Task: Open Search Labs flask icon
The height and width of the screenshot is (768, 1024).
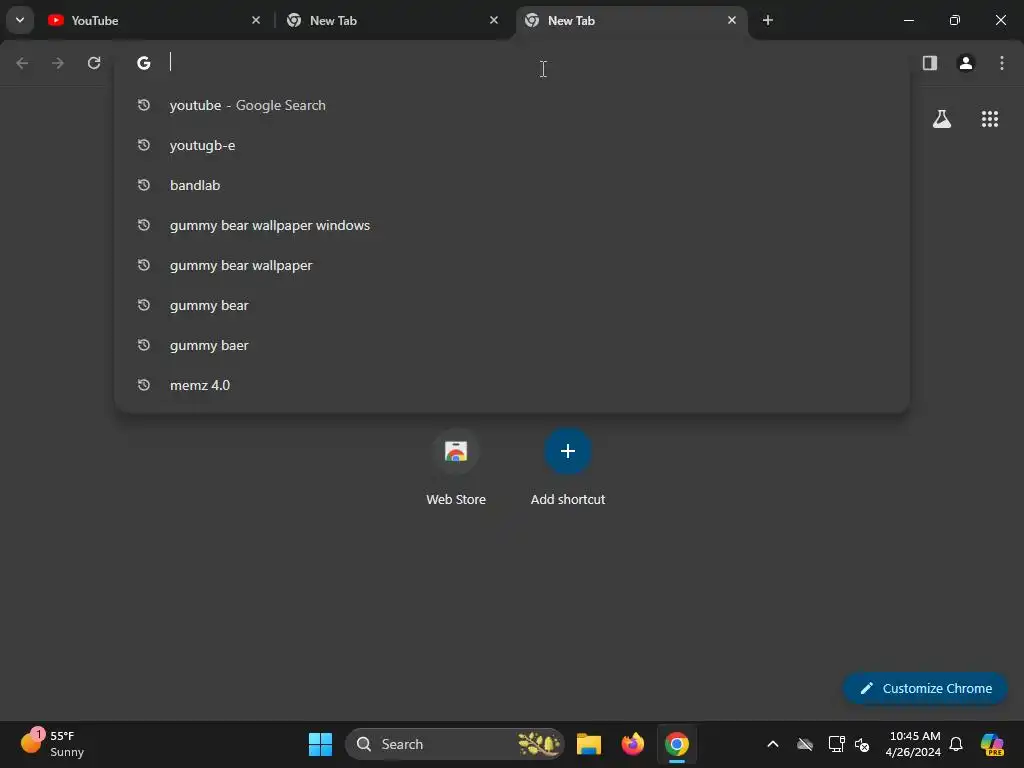Action: pos(942,119)
